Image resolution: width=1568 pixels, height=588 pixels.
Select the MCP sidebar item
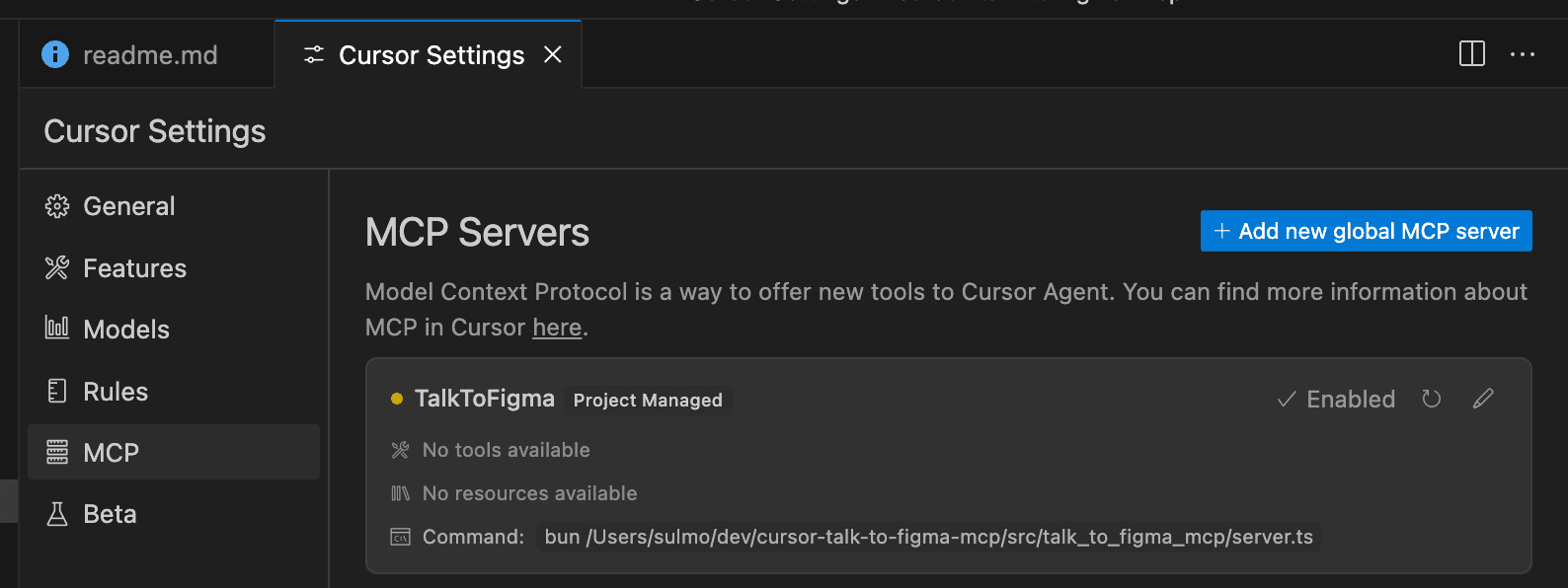[174, 452]
